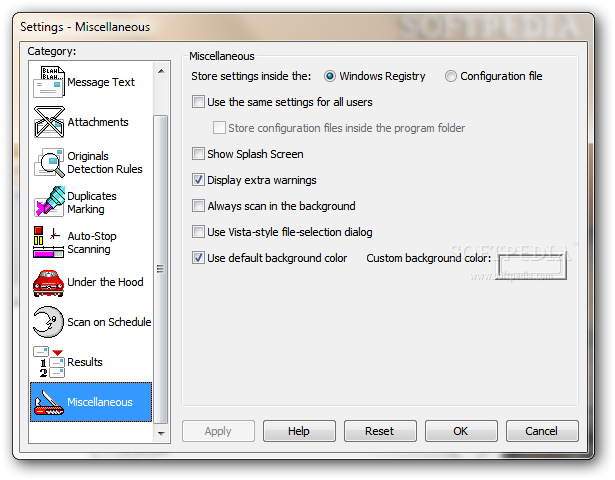Open Auto-Stop Scanning category label
The width and height of the screenshot is (615, 480).
click(x=92, y=242)
